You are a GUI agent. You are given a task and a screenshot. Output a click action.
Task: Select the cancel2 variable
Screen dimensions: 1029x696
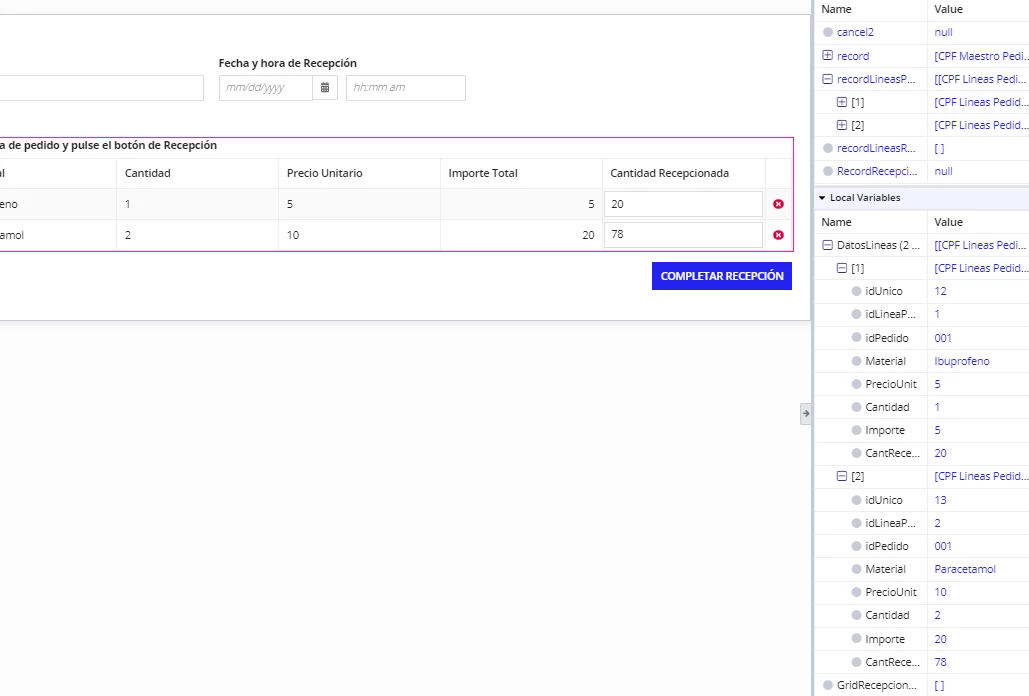(x=855, y=32)
